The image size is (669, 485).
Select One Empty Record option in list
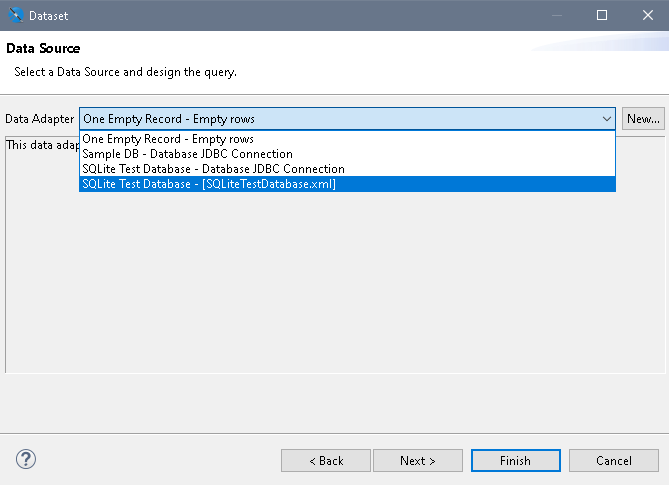168,139
